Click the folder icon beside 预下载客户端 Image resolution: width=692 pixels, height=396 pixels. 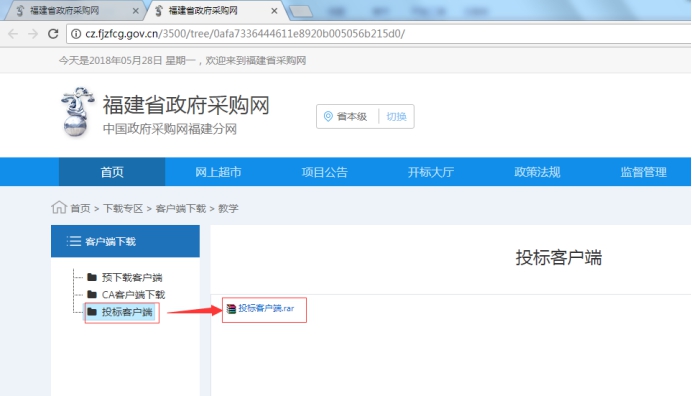coord(92,277)
